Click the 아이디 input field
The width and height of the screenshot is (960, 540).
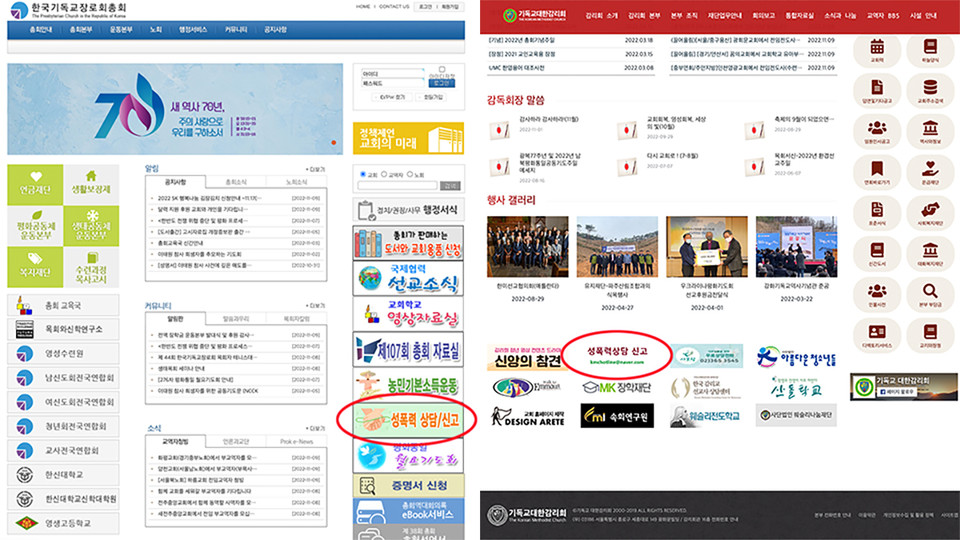[392, 73]
